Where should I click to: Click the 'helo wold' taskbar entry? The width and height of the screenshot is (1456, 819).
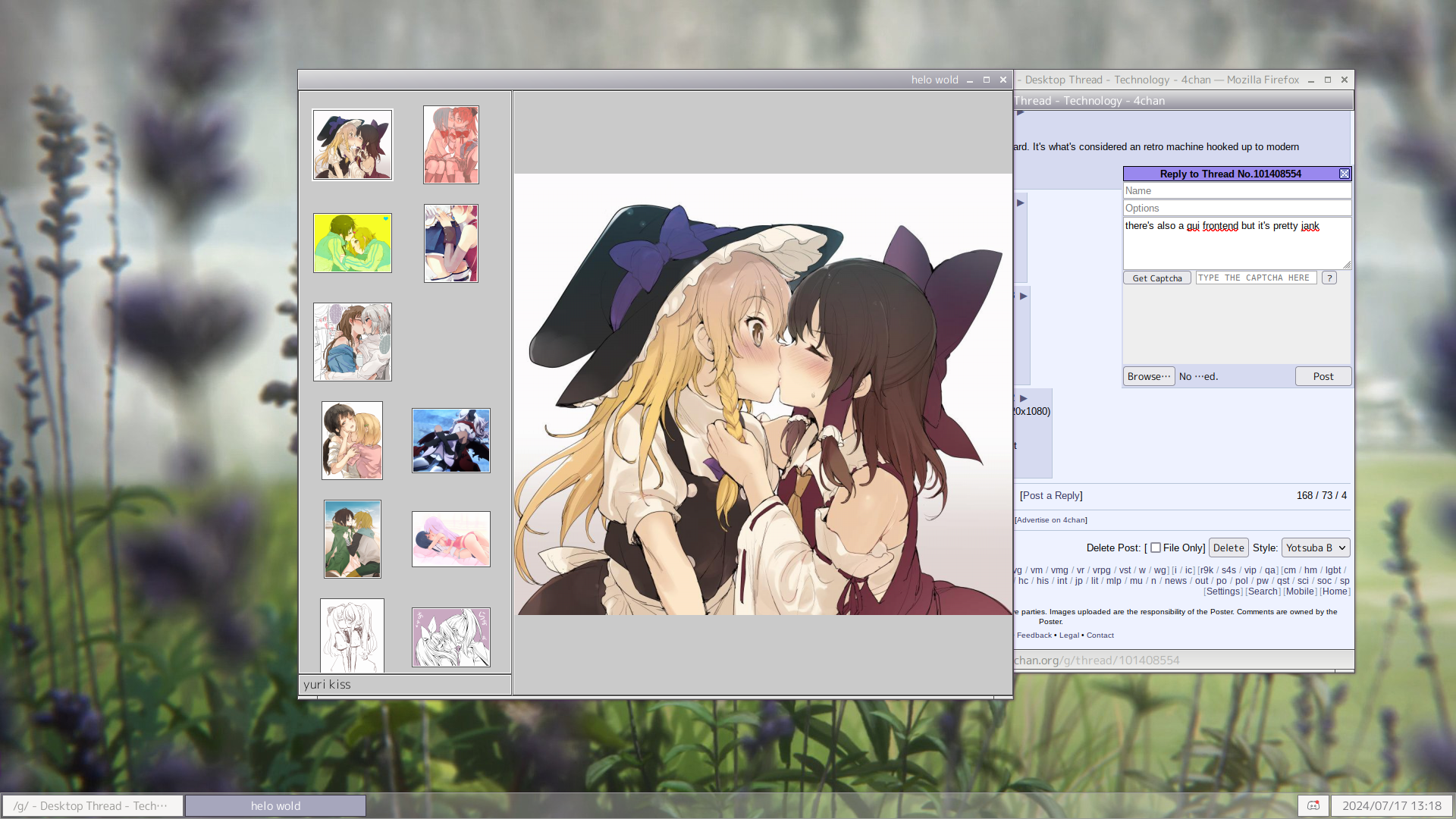pos(276,805)
